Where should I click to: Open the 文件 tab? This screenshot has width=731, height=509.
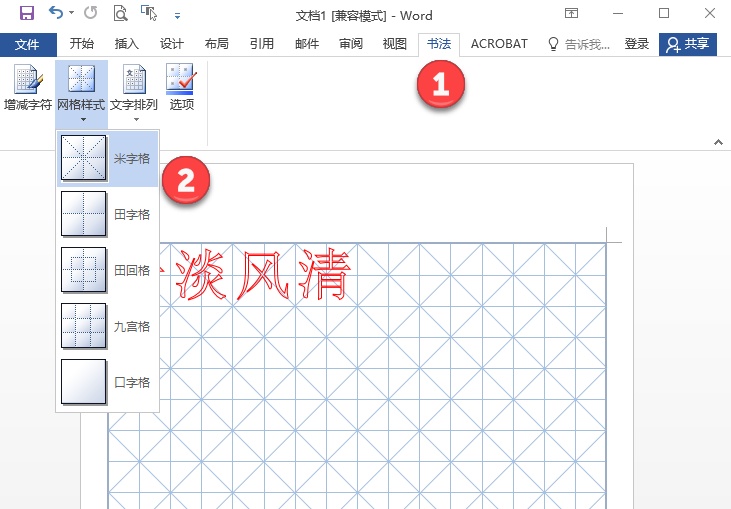click(x=27, y=45)
